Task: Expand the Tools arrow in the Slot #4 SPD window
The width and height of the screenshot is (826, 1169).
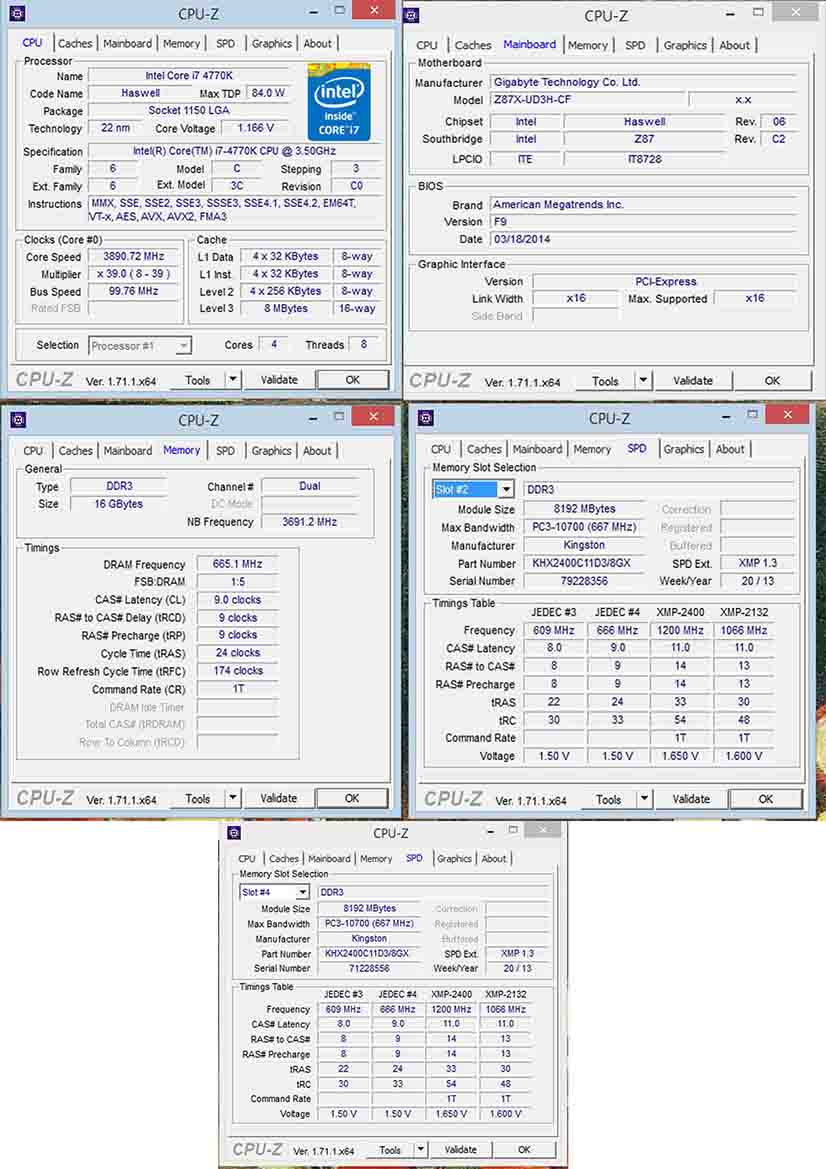Action: (x=420, y=1150)
